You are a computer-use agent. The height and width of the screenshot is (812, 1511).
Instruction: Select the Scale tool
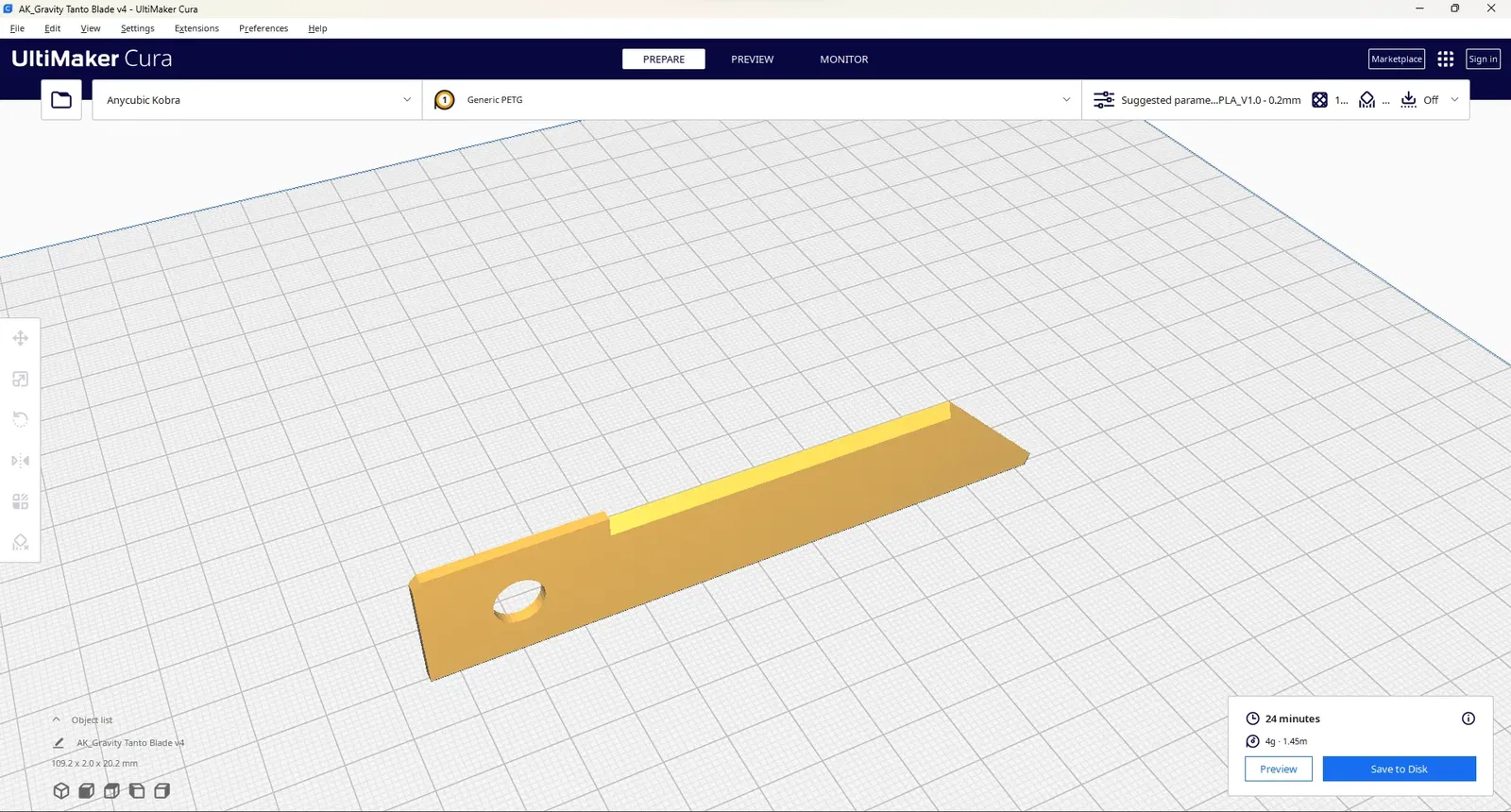pos(20,379)
